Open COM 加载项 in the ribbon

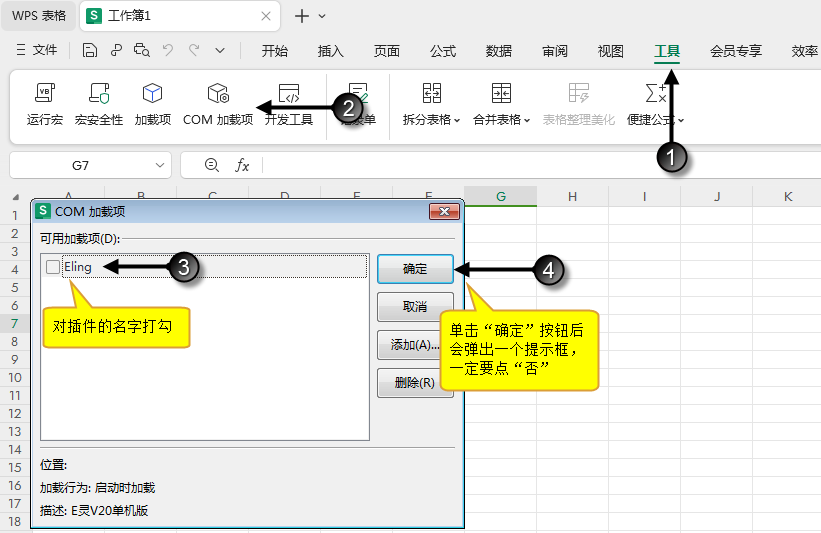(x=218, y=105)
